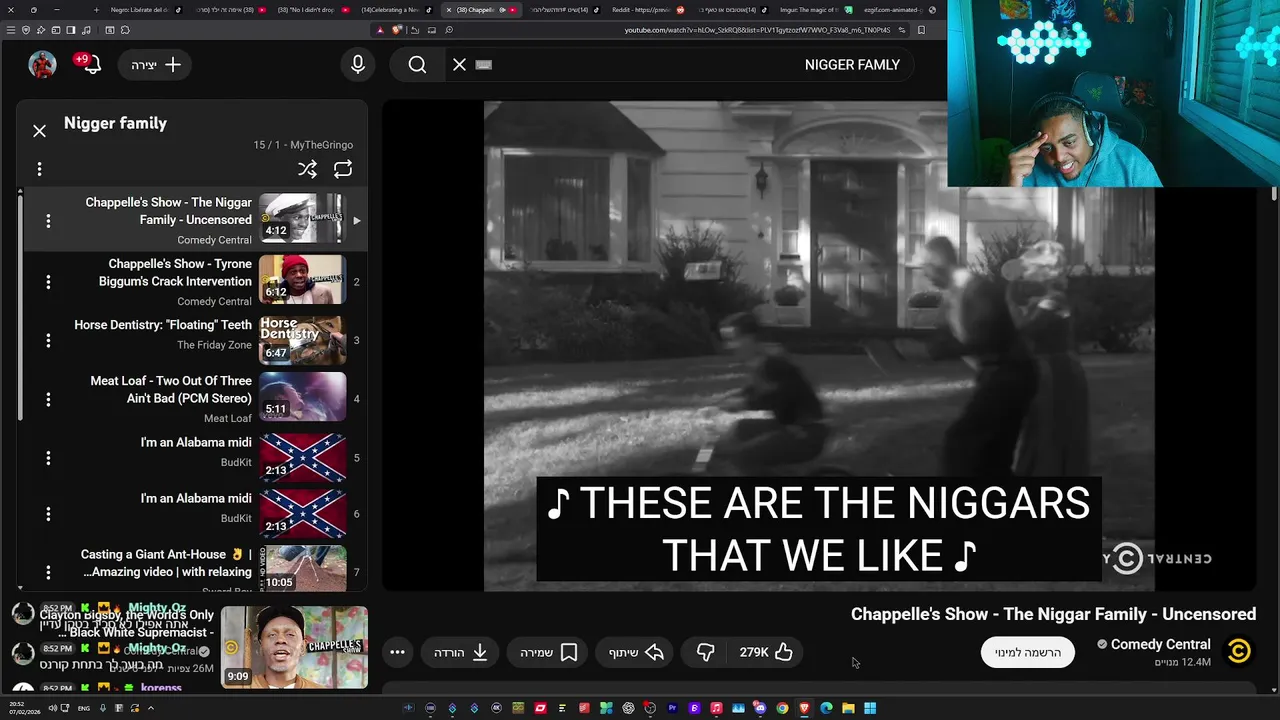Open Apple Music from the taskbar

click(716, 708)
